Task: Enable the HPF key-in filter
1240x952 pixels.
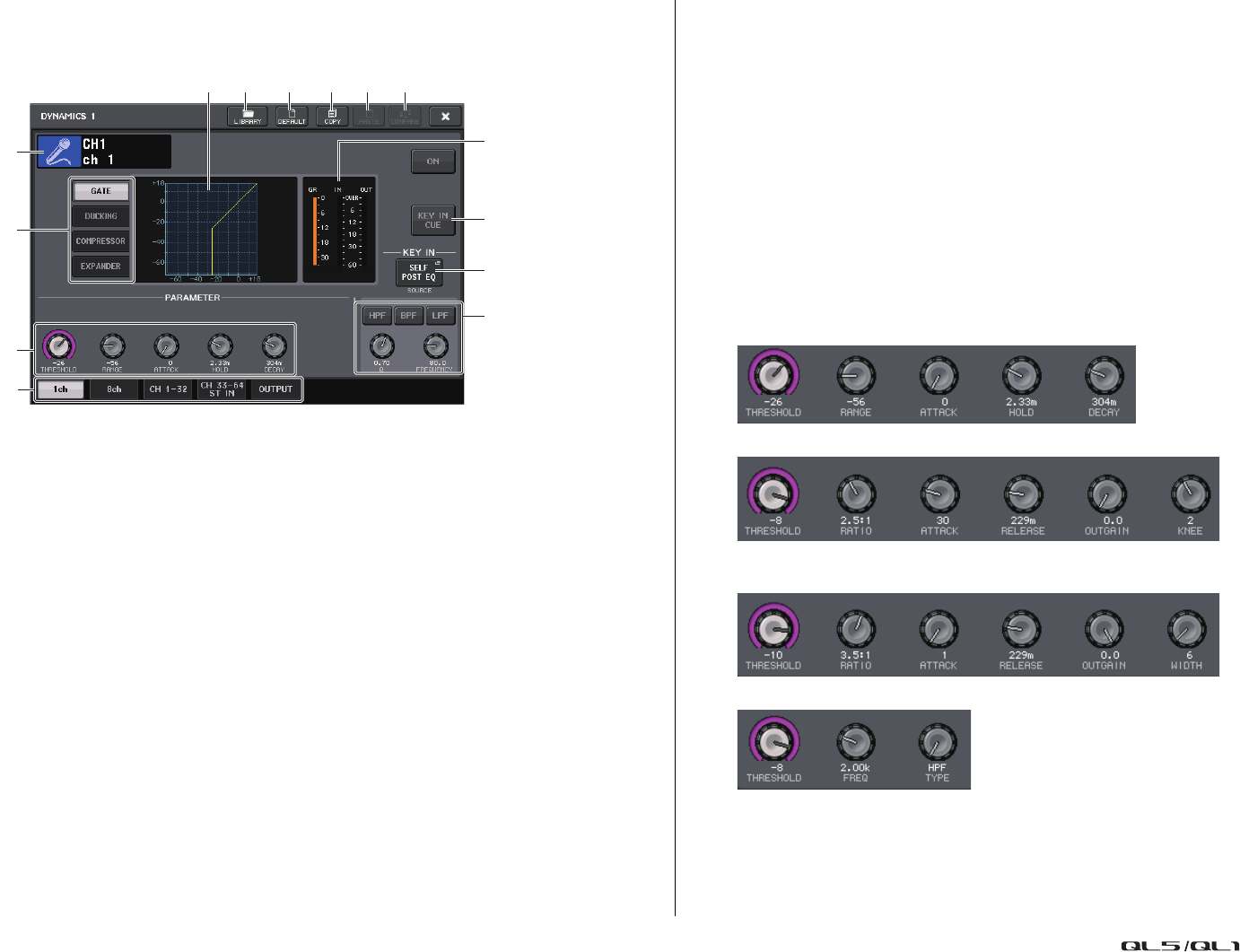Action: pyautogui.click(x=377, y=316)
